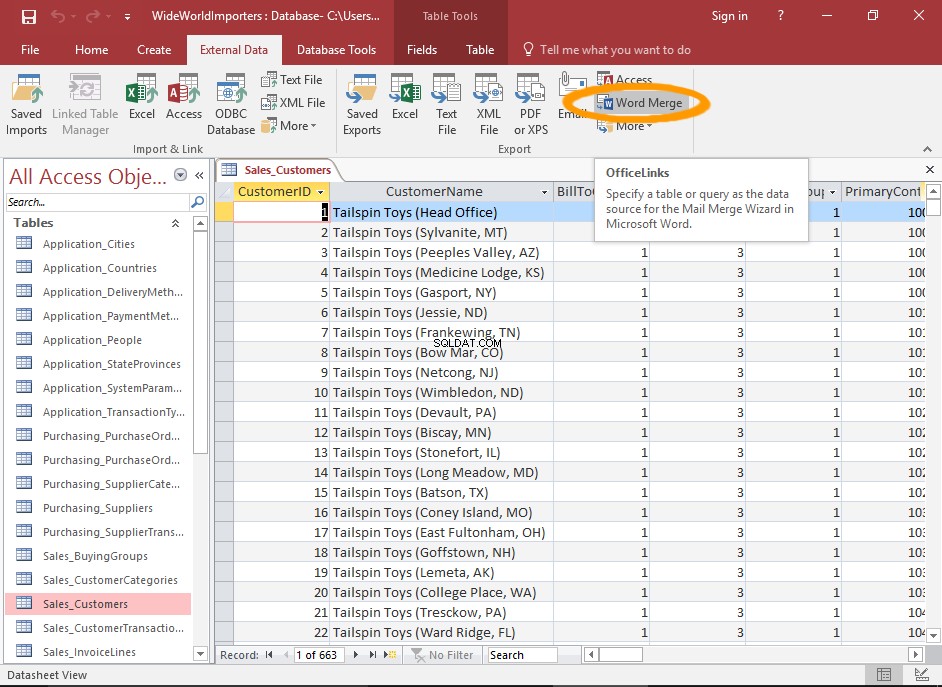Viewport: 942px width, 687px height.
Task: Open the Fields tab
Action: point(422,50)
